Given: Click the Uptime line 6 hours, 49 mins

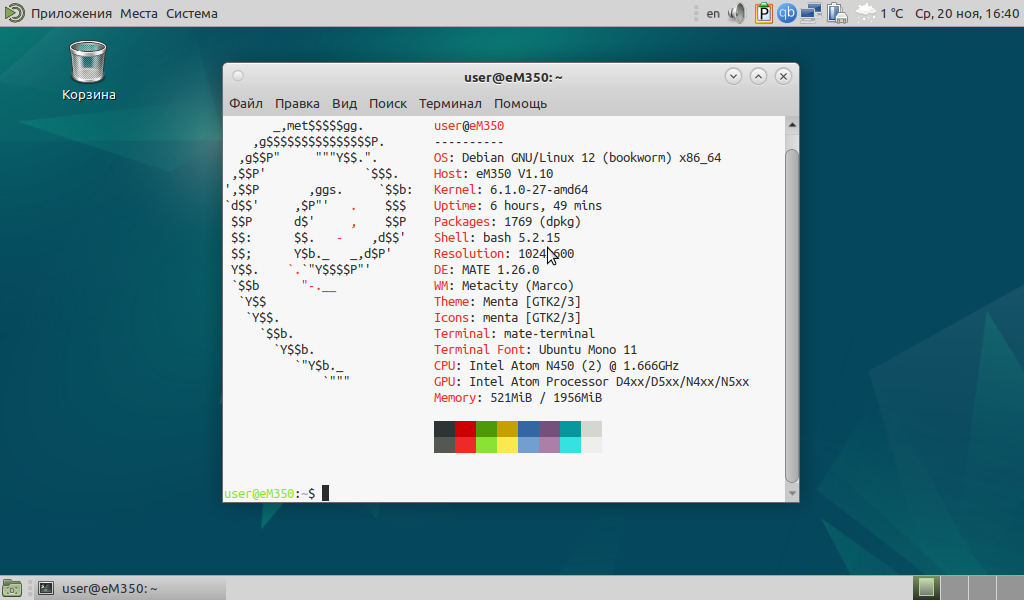Looking at the screenshot, I should (518, 206).
